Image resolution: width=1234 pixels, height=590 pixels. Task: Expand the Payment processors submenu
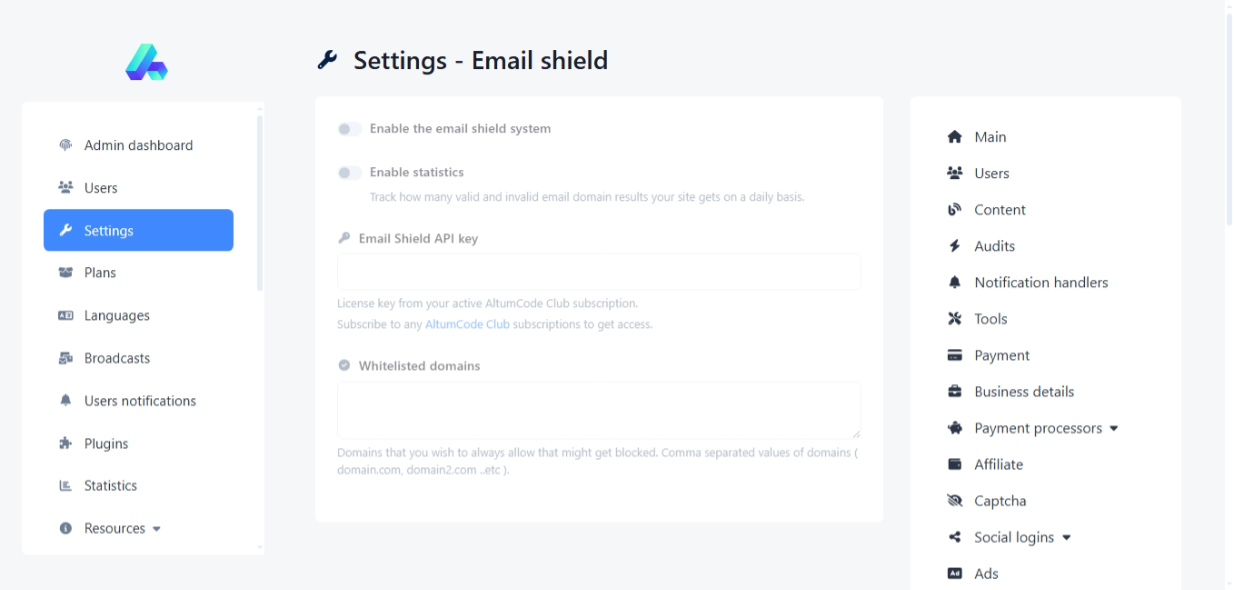pyautogui.click(x=1046, y=428)
